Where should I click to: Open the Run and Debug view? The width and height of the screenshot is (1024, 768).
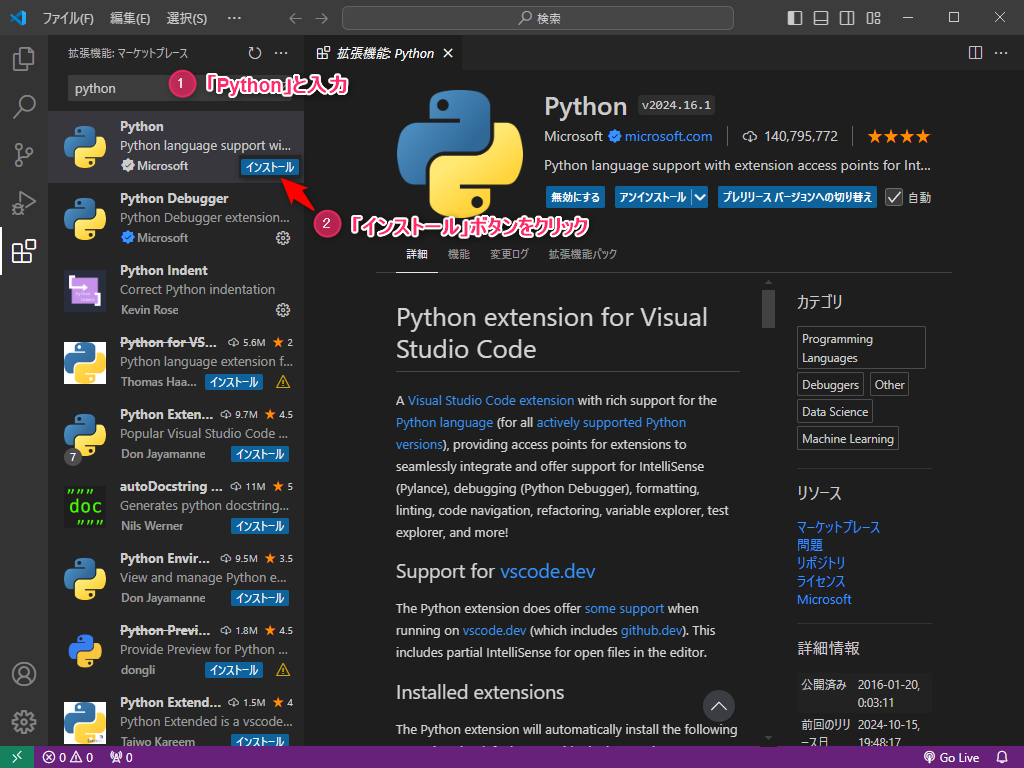(x=24, y=203)
